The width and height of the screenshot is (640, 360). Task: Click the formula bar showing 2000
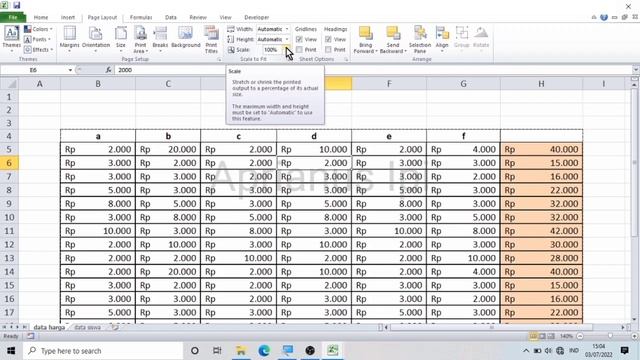373,70
